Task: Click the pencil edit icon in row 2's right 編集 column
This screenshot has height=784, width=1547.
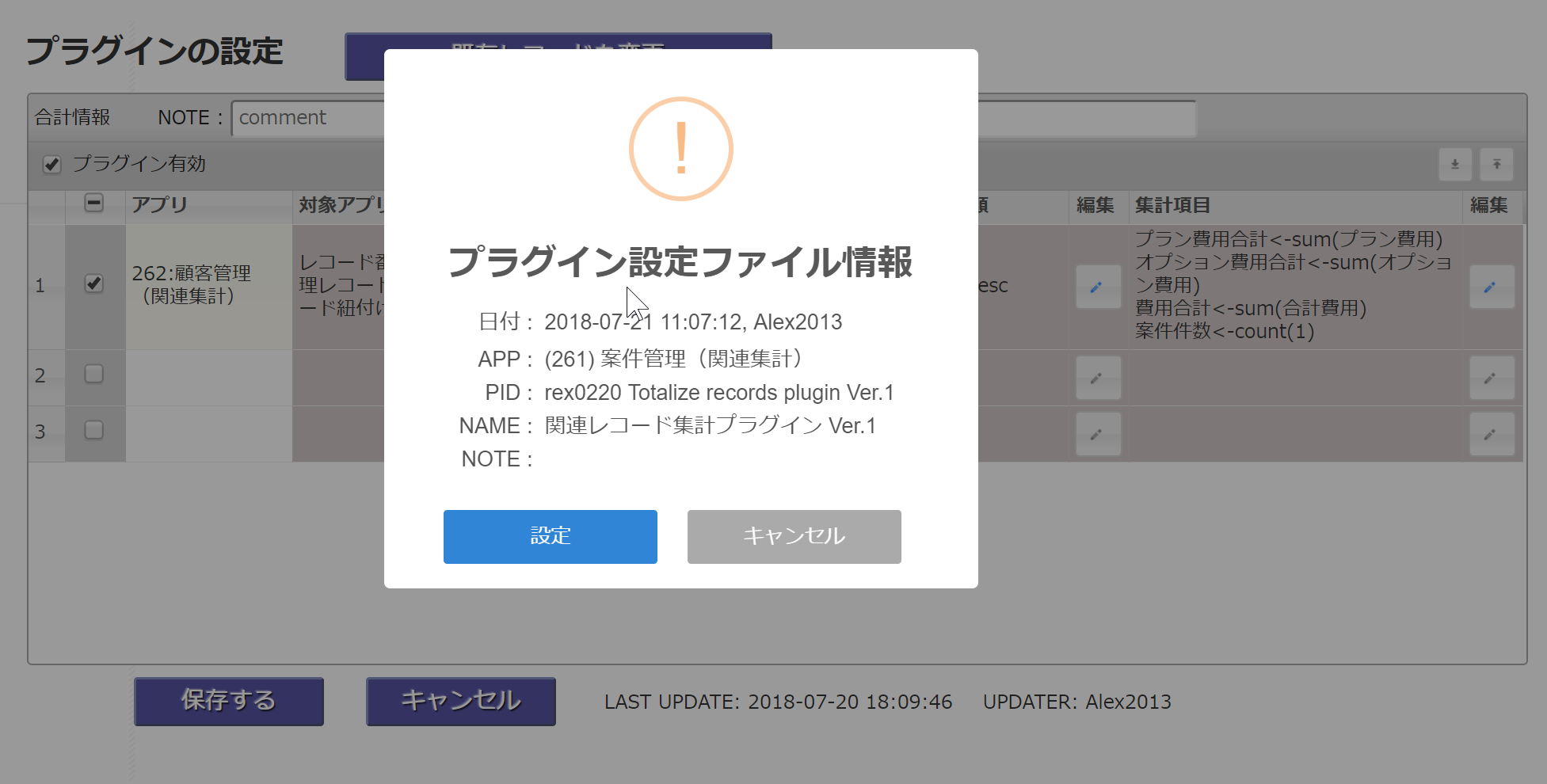Action: [x=1492, y=378]
